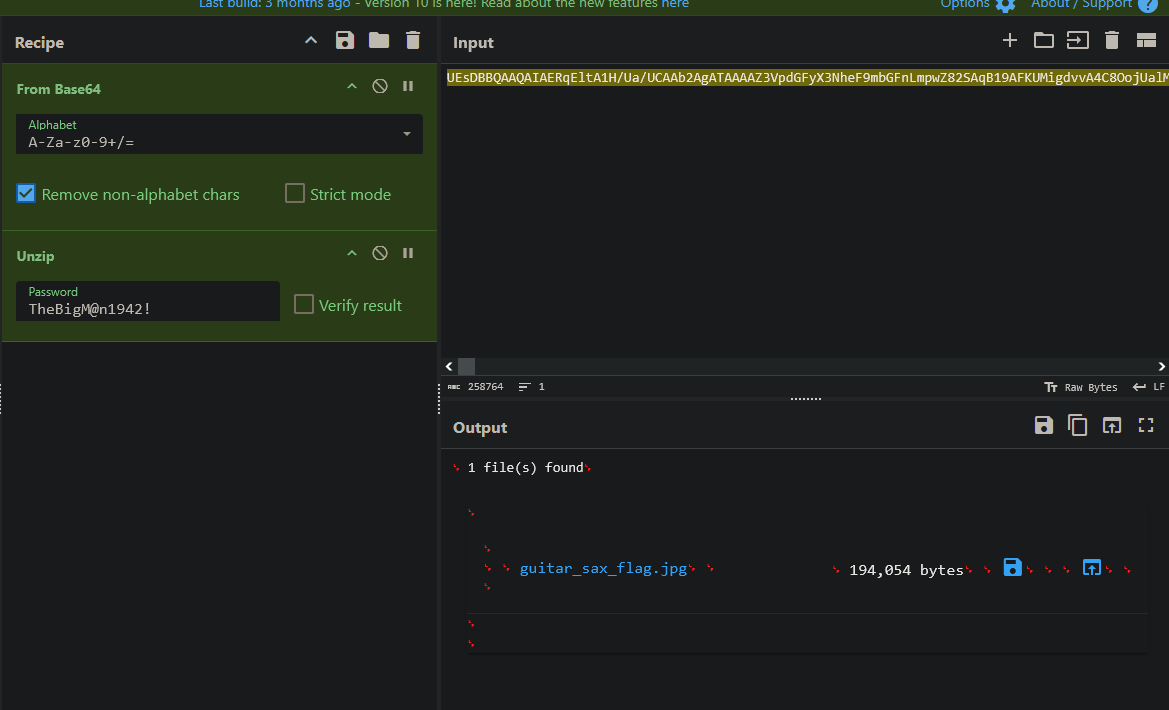Add a new input tab

tap(1010, 41)
